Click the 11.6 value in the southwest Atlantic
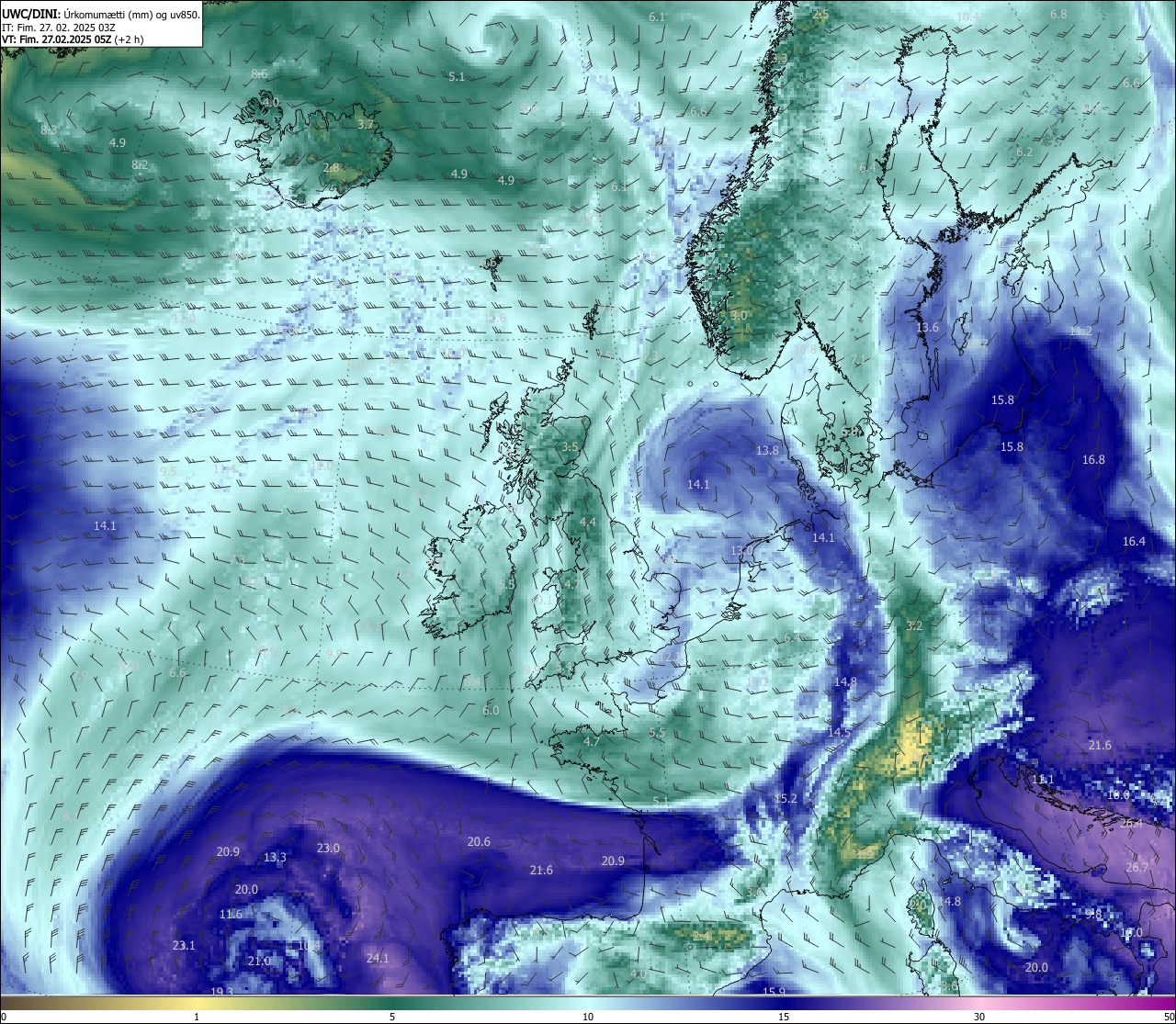The width and height of the screenshot is (1176, 1024). [231, 914]
